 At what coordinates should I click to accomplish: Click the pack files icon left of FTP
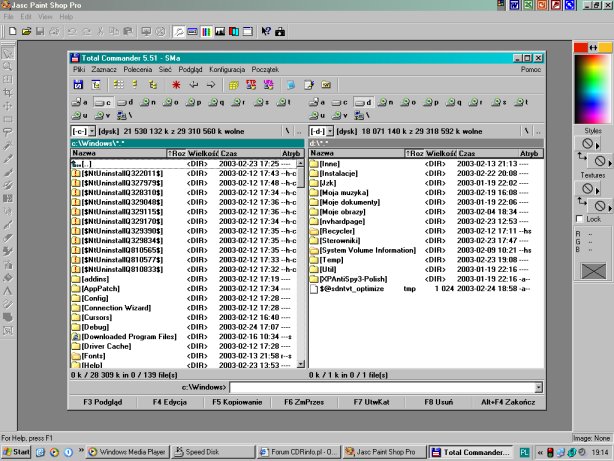[x=234, y=85]
